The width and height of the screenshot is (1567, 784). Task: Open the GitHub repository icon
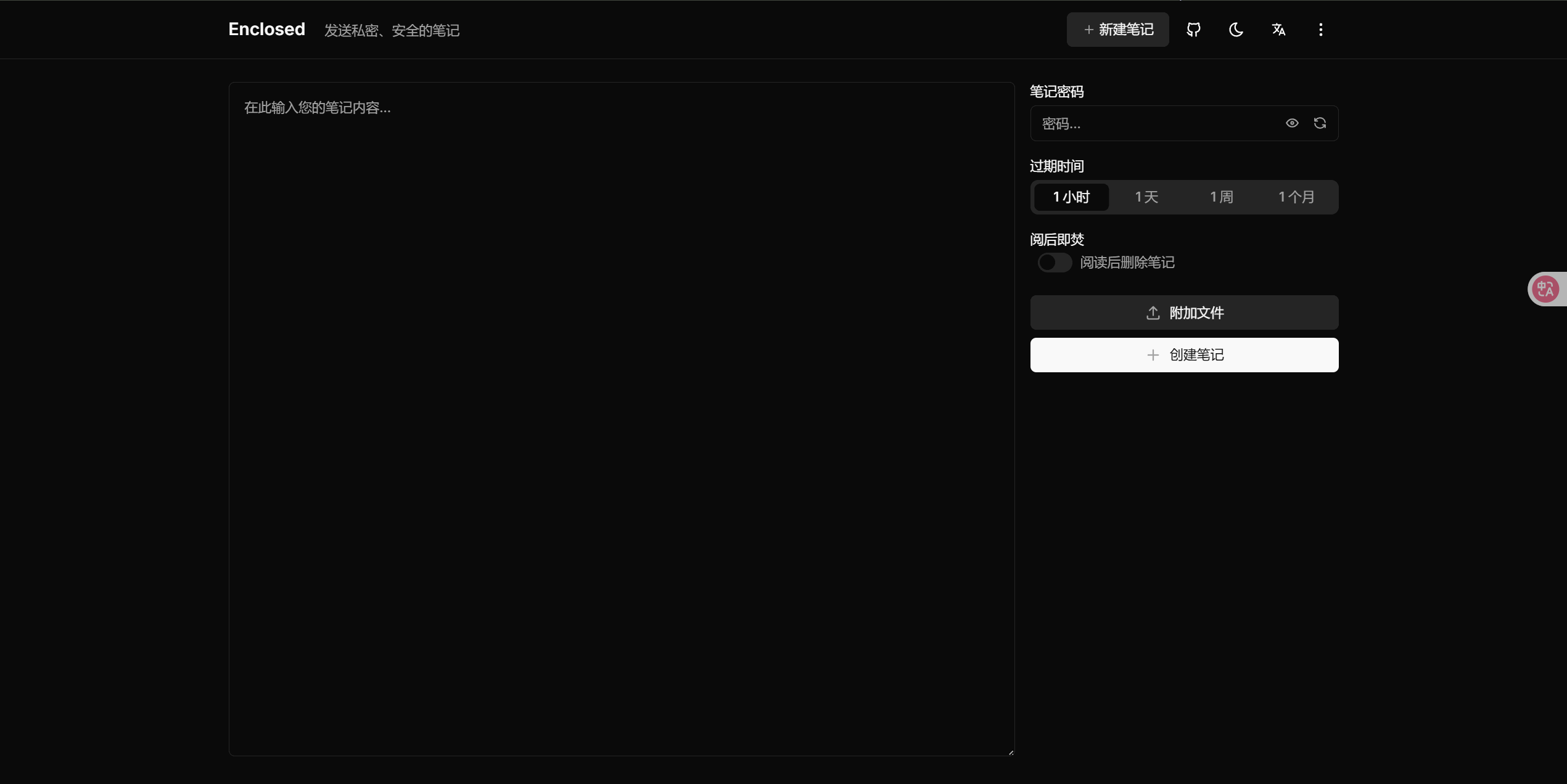(x=1193, y=30)
